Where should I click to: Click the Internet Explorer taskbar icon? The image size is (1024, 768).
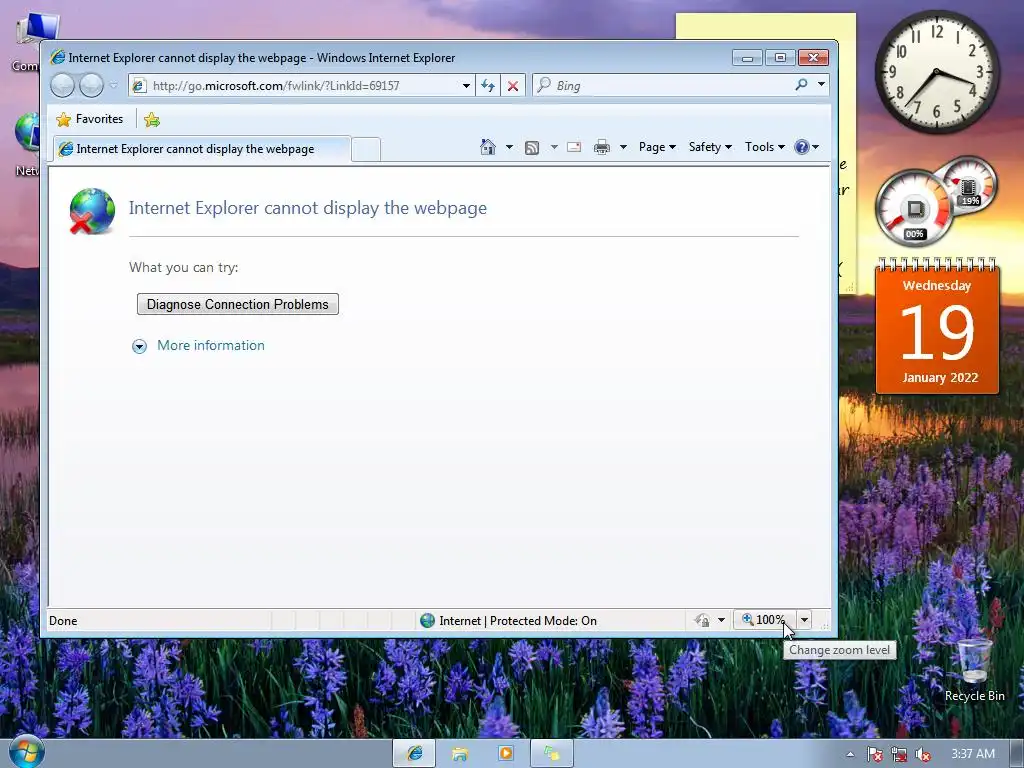[414, 754]
